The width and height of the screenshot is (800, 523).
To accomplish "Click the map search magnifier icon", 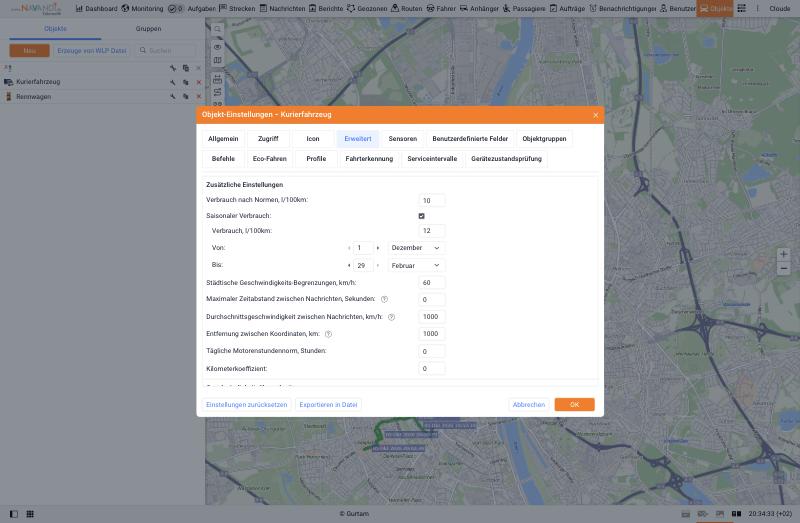I will coord(217,29).
